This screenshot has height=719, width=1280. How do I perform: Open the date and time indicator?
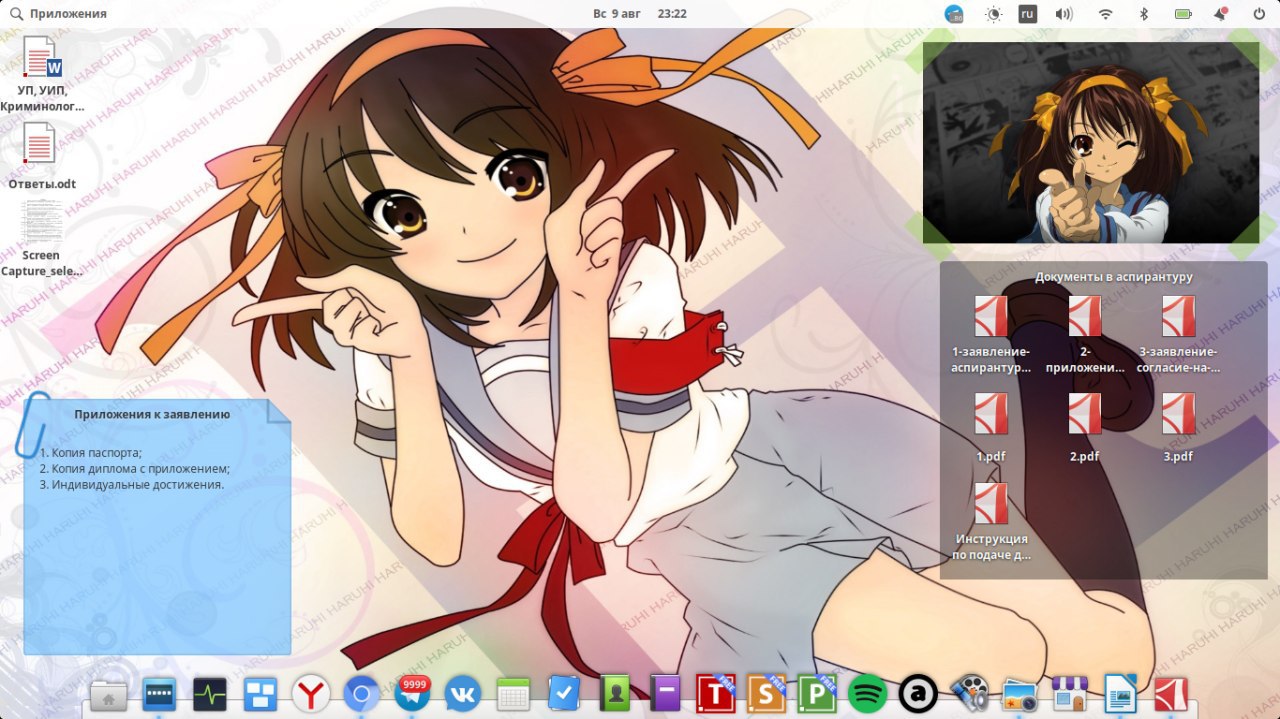tap(640, 14)
